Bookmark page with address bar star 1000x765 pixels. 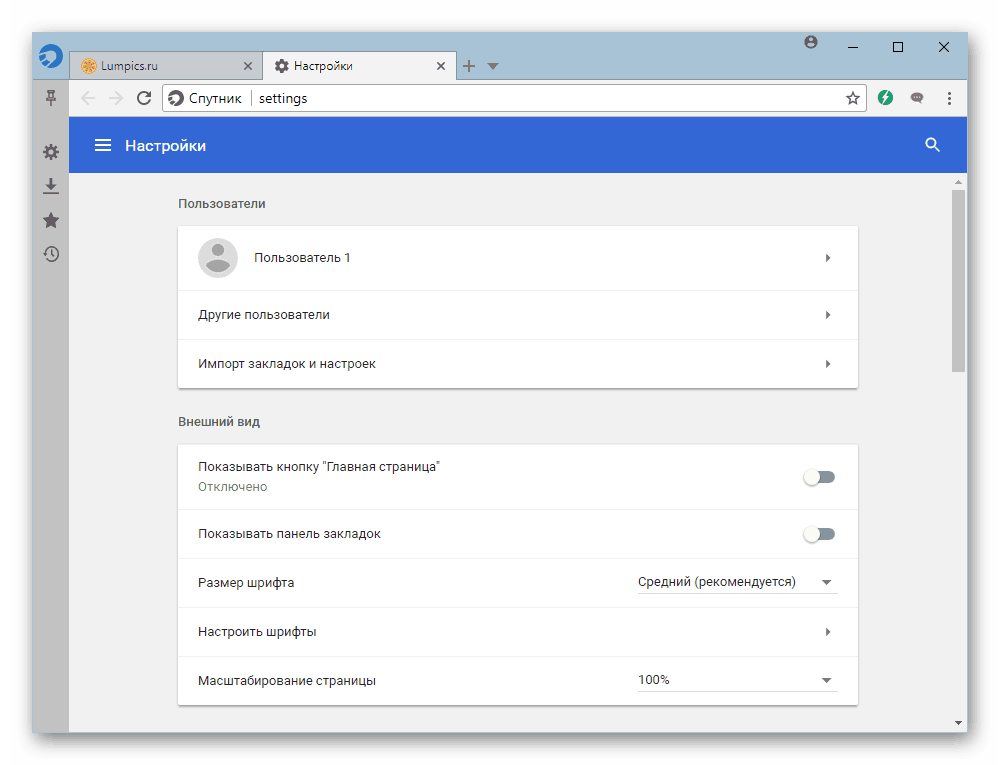point(852,98)
